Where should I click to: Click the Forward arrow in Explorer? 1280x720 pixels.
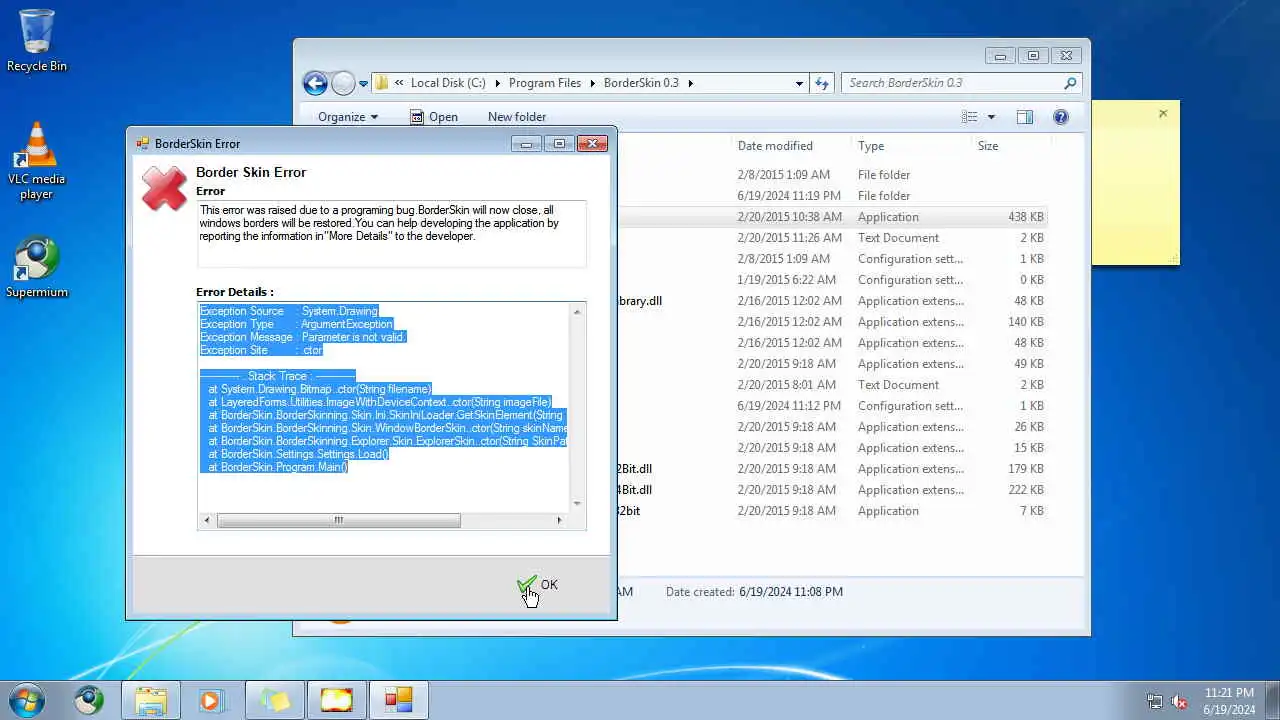coord(343,83)
